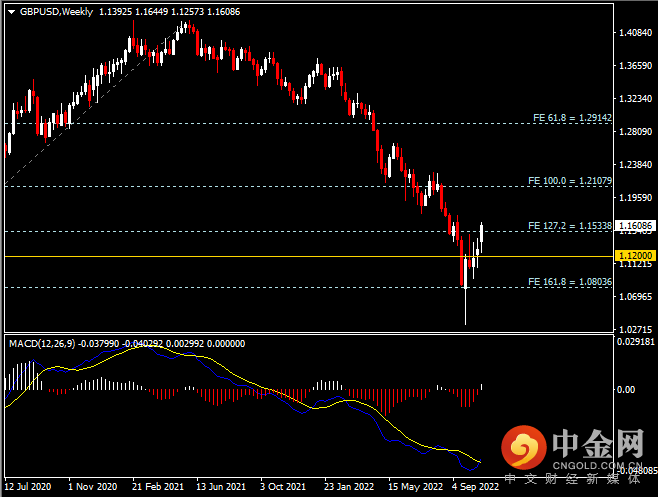This screenshot has height=497, width=658.
Task: Click MACD scale zero level 0.00
Action: 626,390
